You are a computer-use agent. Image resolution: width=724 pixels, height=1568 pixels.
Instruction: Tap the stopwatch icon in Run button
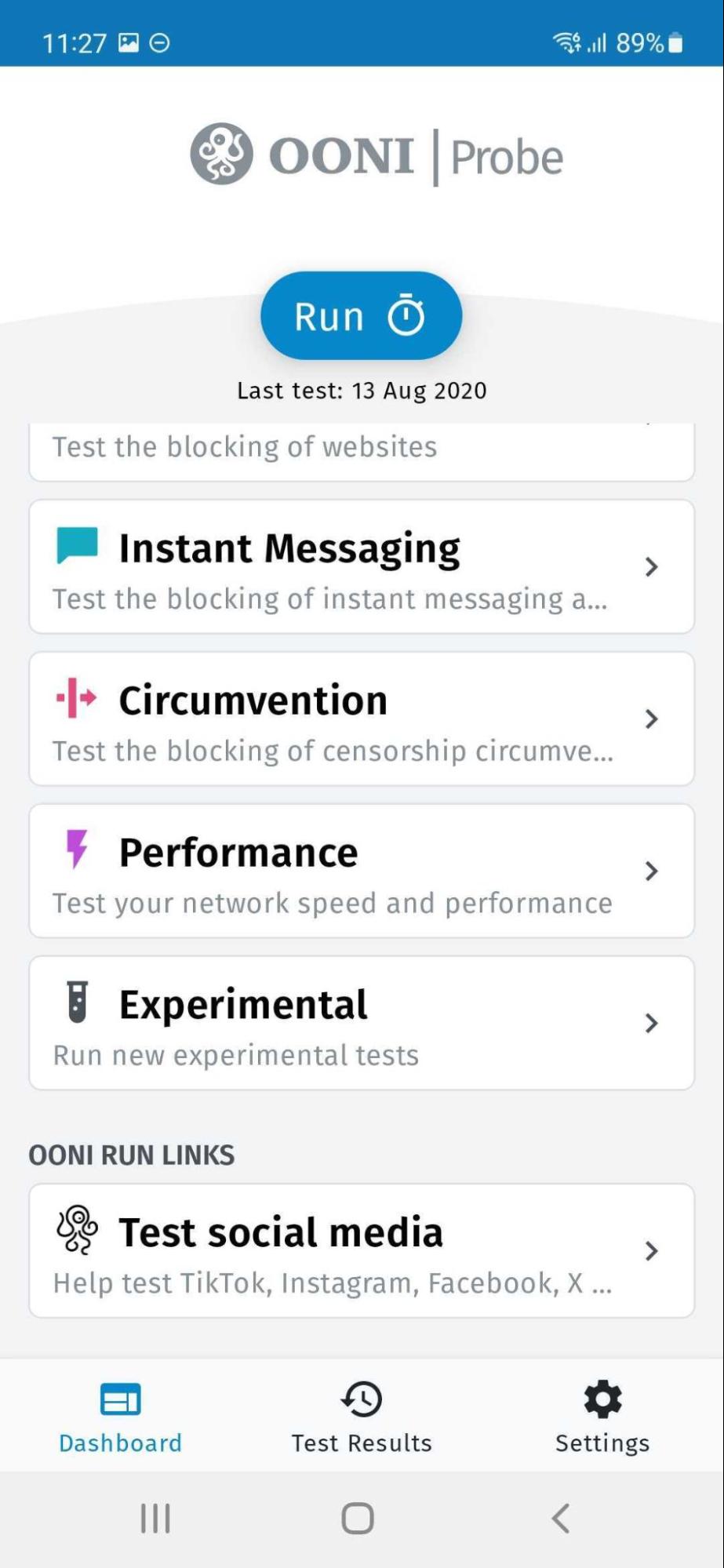[x=406, y=316]
